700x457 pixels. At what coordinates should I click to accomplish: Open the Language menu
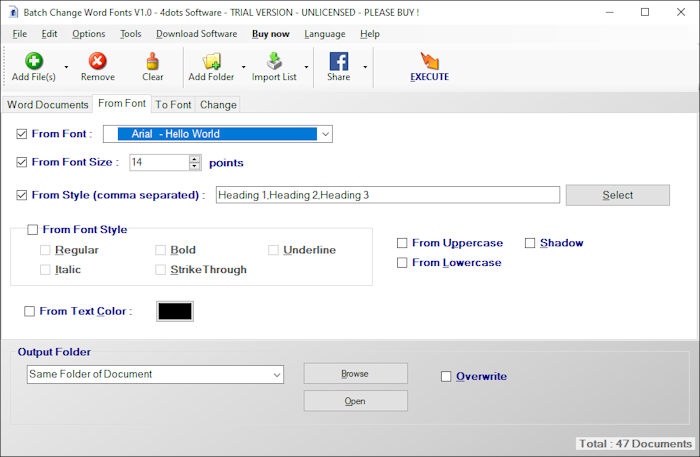point(325,34)
